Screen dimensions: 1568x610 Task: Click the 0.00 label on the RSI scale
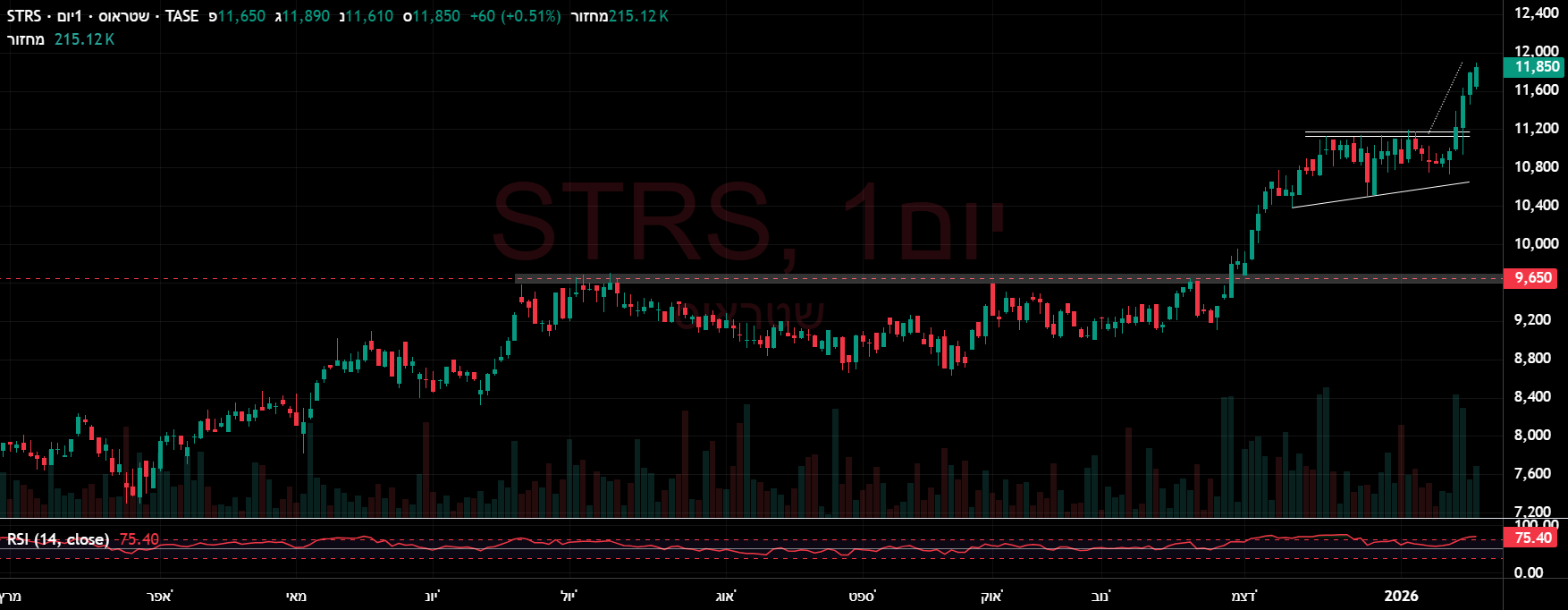click(x=1528, y=572)
